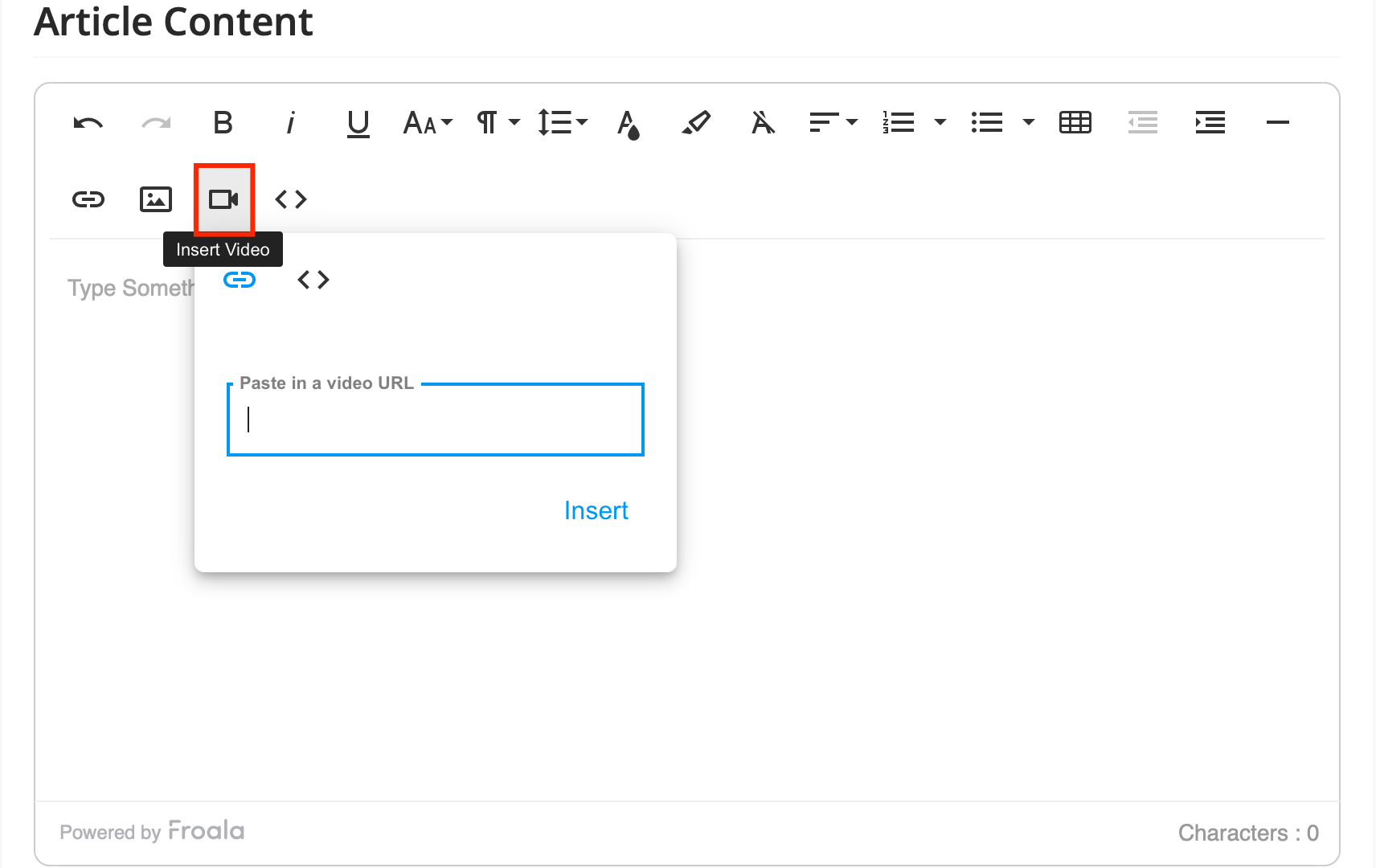This screenshot has height=868, width=1376.
Task: Open the Font Size dropdown
Action: [x=428, y=123]
